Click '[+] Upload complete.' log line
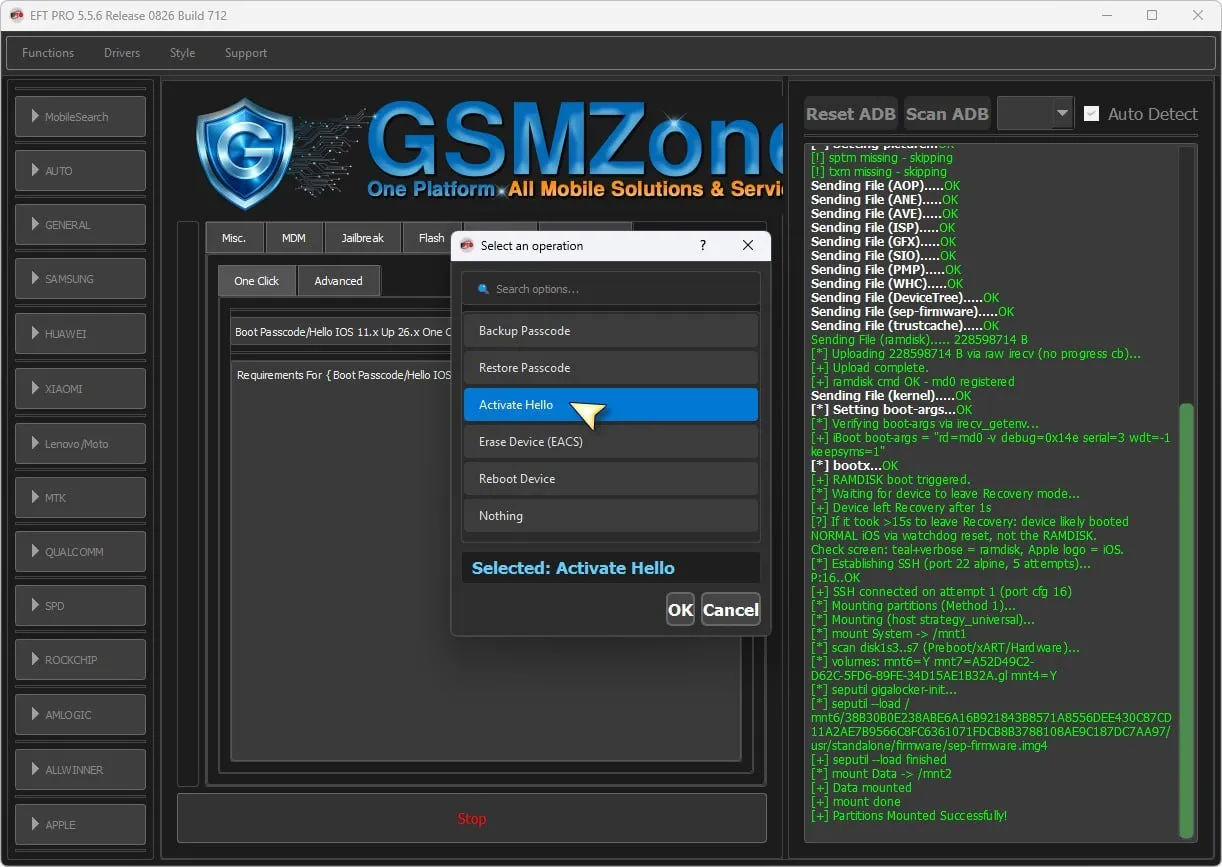This screenshot has height=867, width=1222. coord(868,368)
